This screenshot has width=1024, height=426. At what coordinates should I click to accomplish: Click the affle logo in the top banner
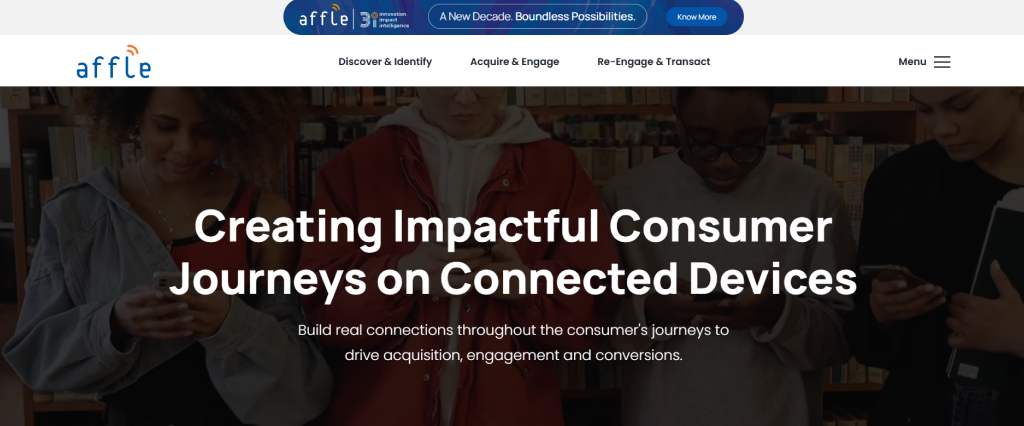323,16
